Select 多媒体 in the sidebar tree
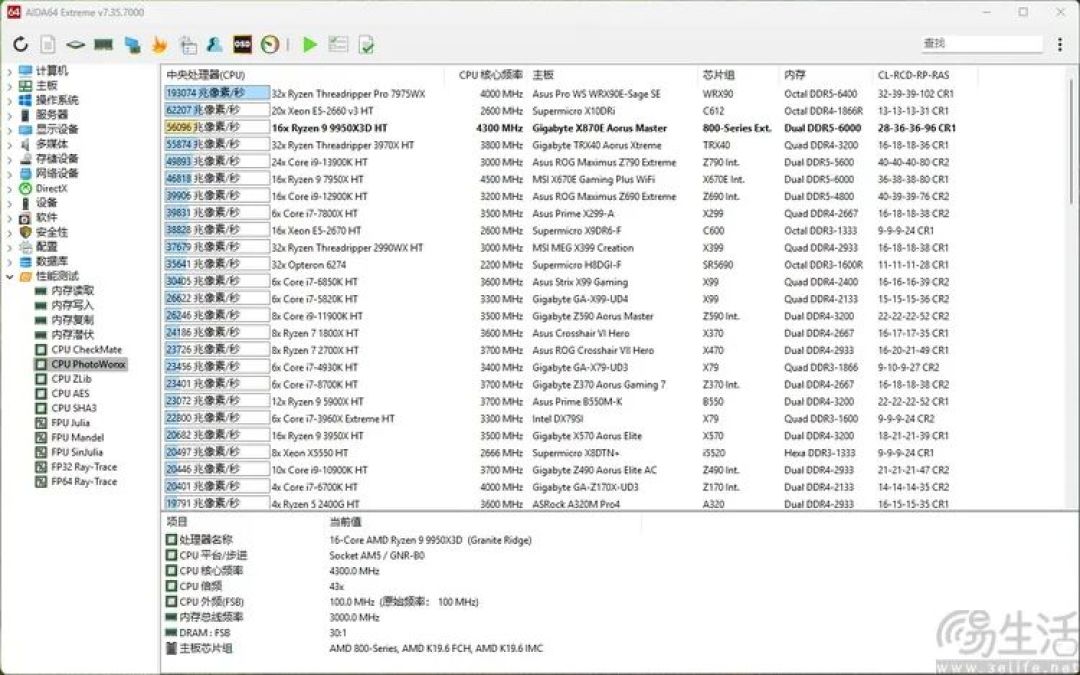The width and height of the screenshot is (1080, 675). pos(52,144)
